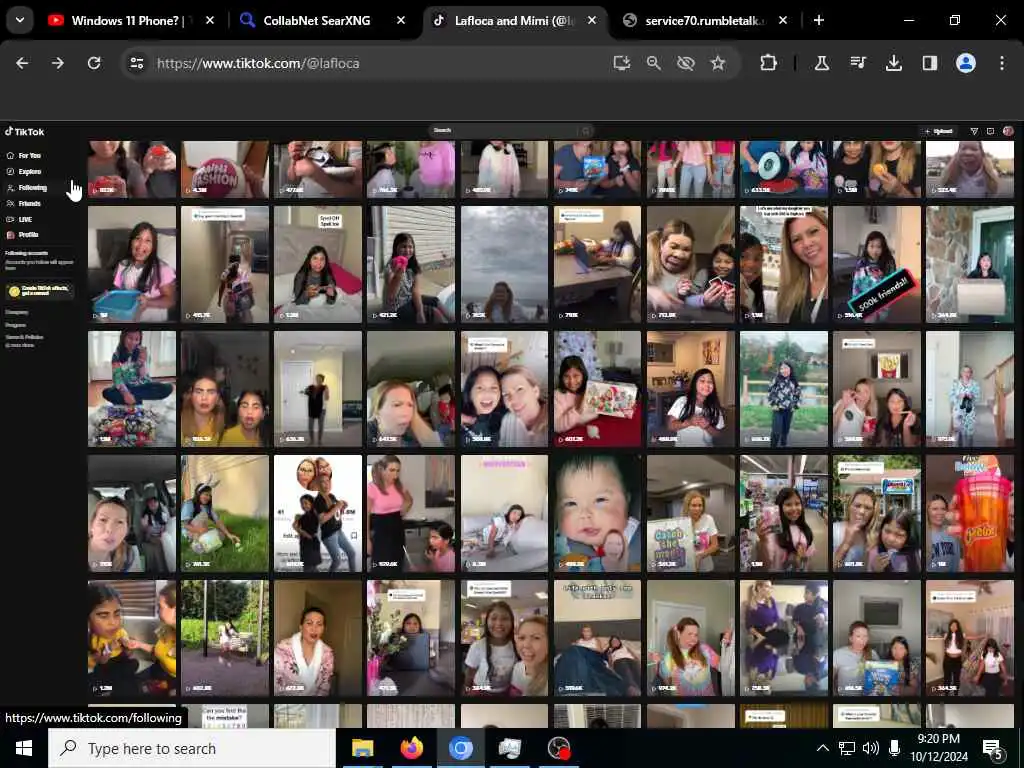Viewport: 1024px width, 768px height.
Task: Open the media controls icon
Action: [x=858, y=63]
